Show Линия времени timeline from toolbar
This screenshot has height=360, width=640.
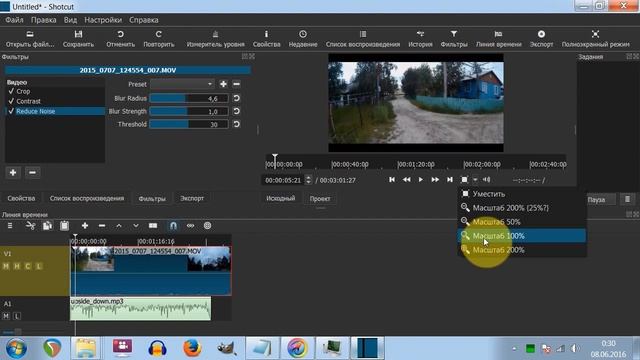[x=498, y=39]
